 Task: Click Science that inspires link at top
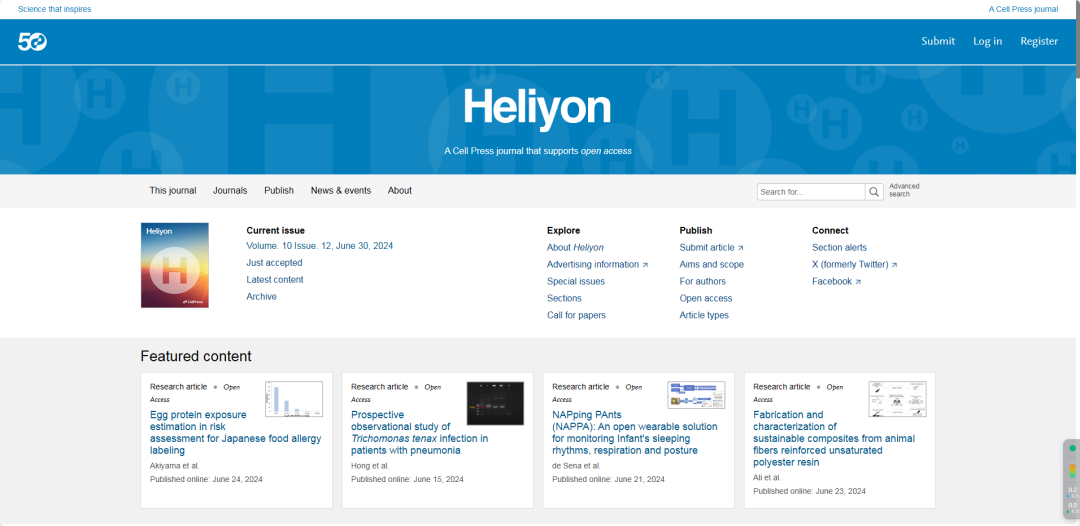coord(54,10)
